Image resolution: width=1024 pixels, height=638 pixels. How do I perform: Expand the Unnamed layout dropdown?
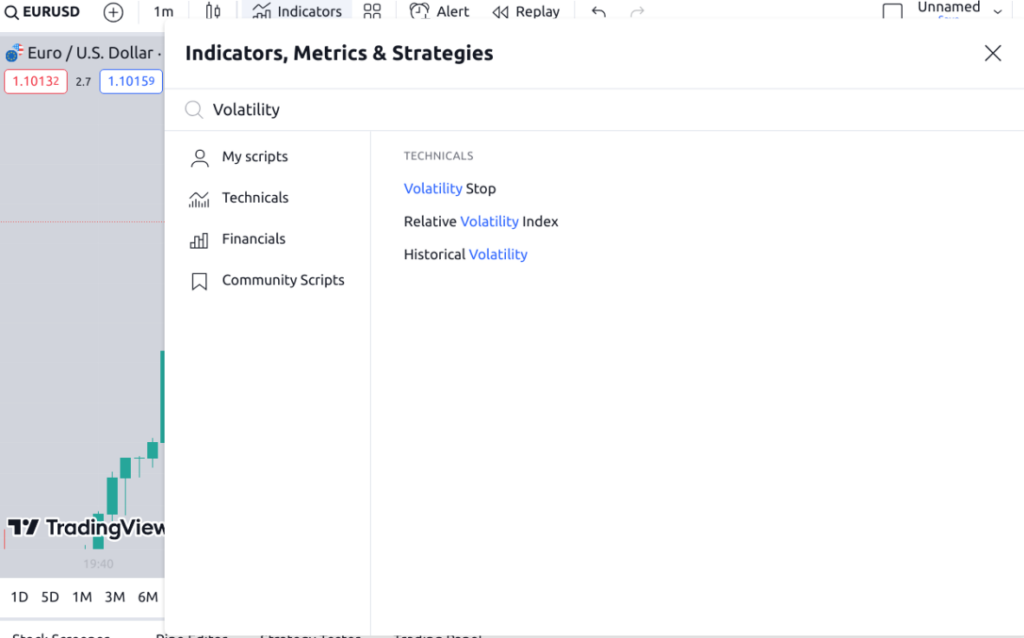coord(997,9)
